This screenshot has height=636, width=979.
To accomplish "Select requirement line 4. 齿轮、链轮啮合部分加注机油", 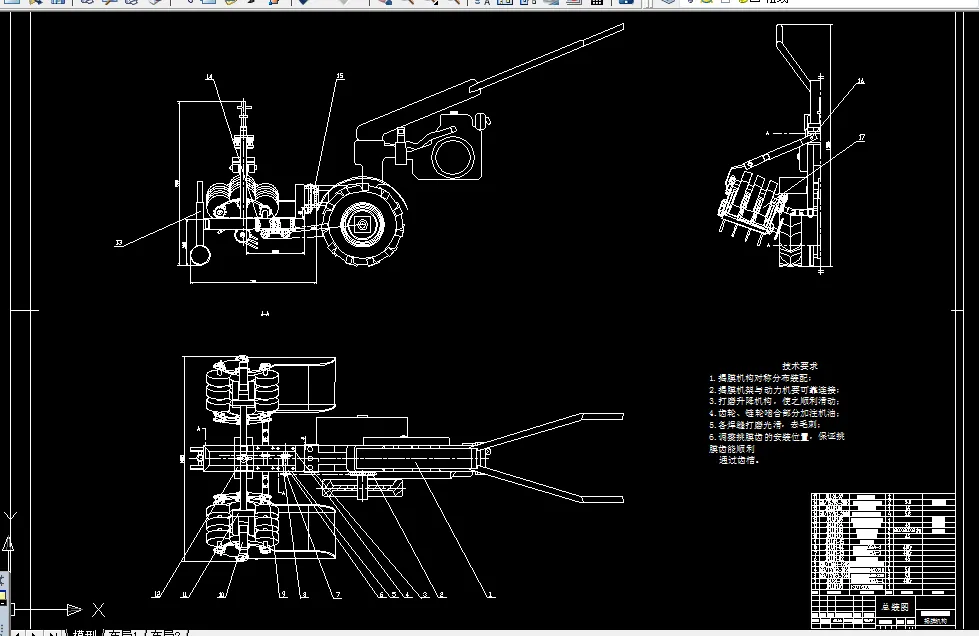I will [x=775, y=413].
